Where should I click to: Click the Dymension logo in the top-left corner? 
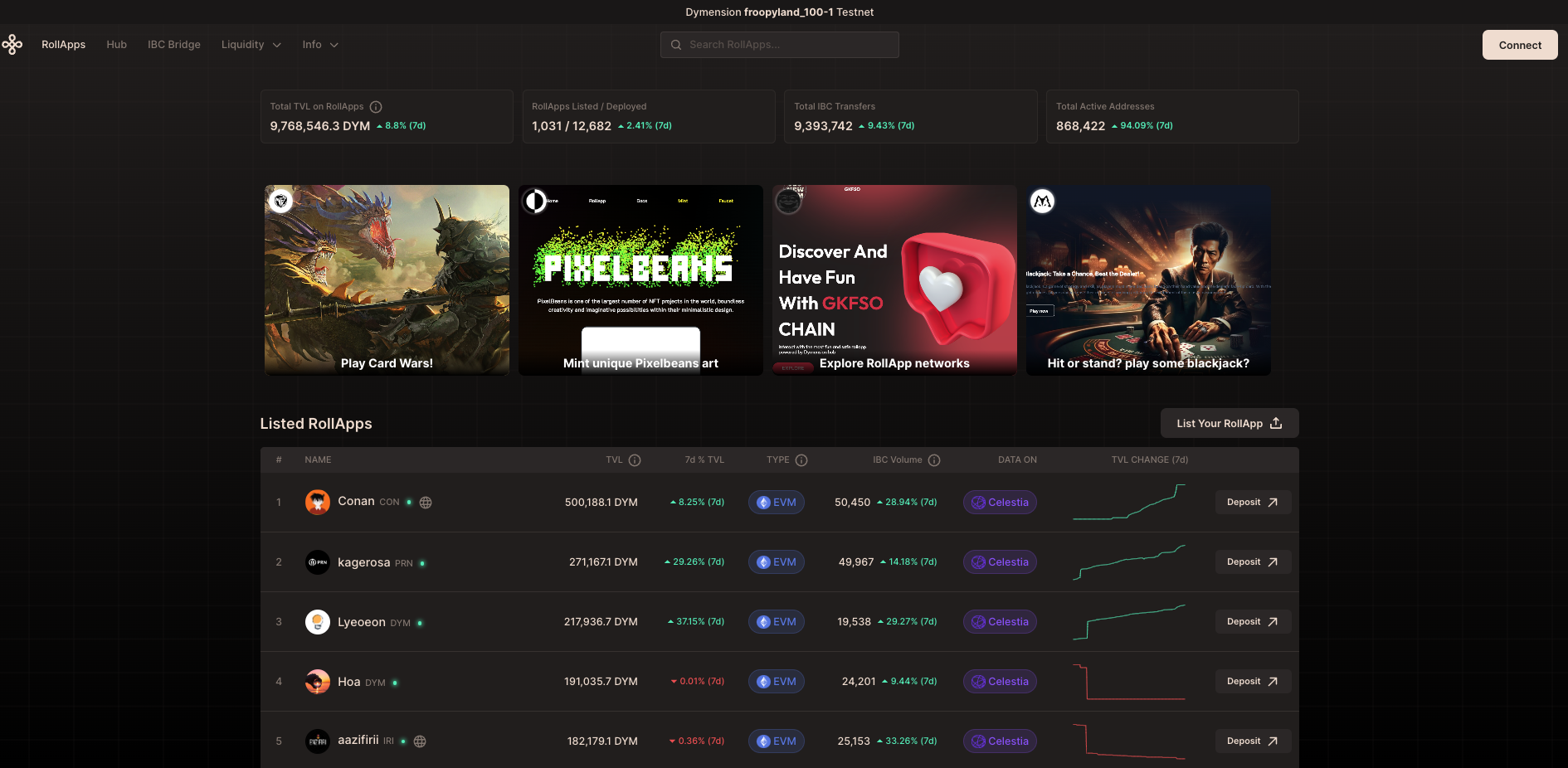click(13, 43)
